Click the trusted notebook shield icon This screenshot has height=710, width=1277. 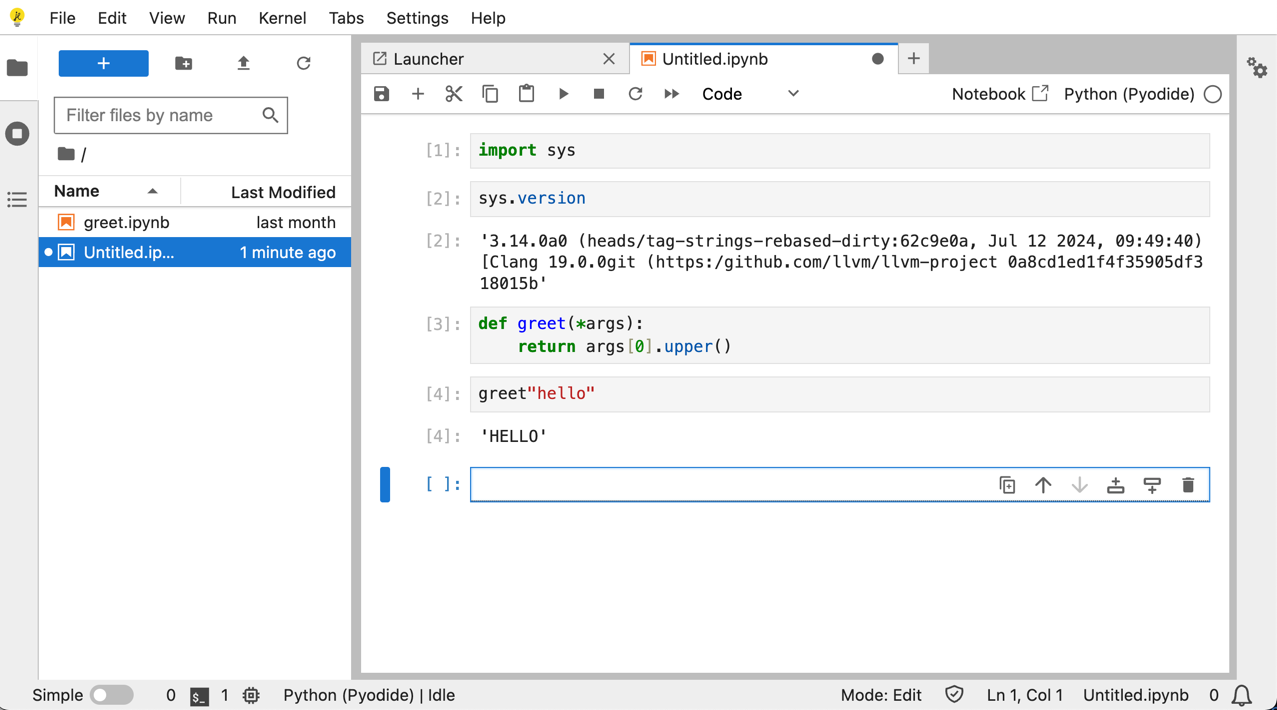tap(954, 694)
